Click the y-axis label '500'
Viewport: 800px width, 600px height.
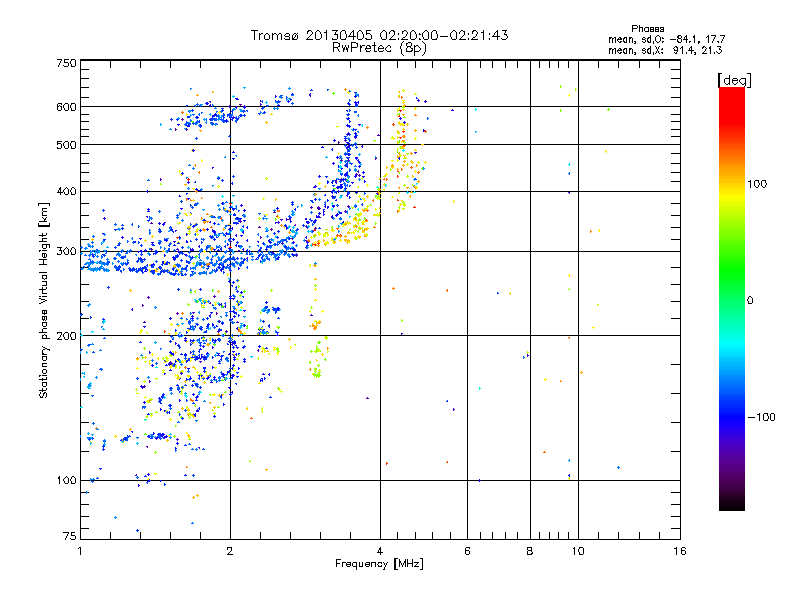pos(66,145)
